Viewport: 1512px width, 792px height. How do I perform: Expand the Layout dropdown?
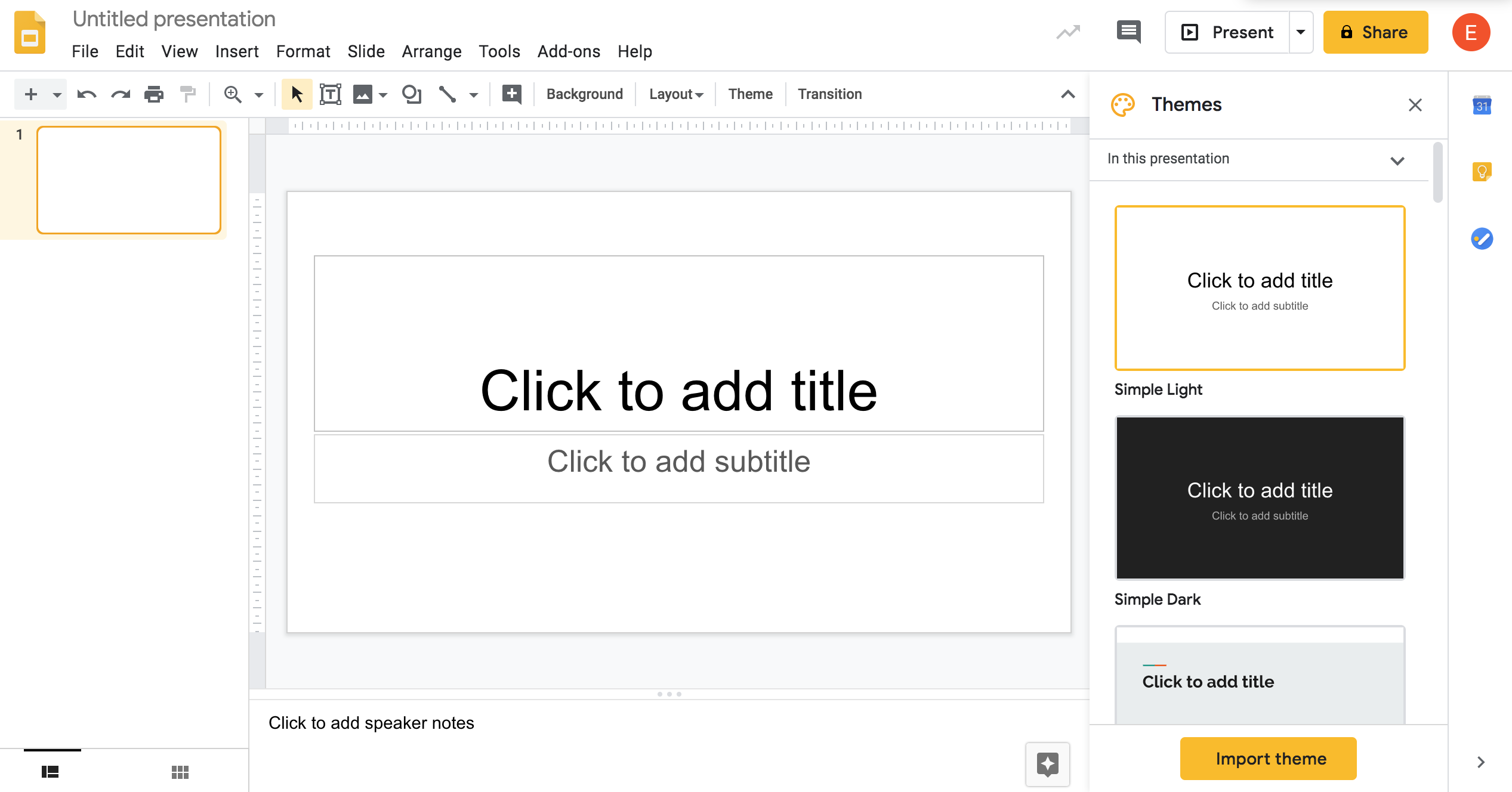point(675,94)
